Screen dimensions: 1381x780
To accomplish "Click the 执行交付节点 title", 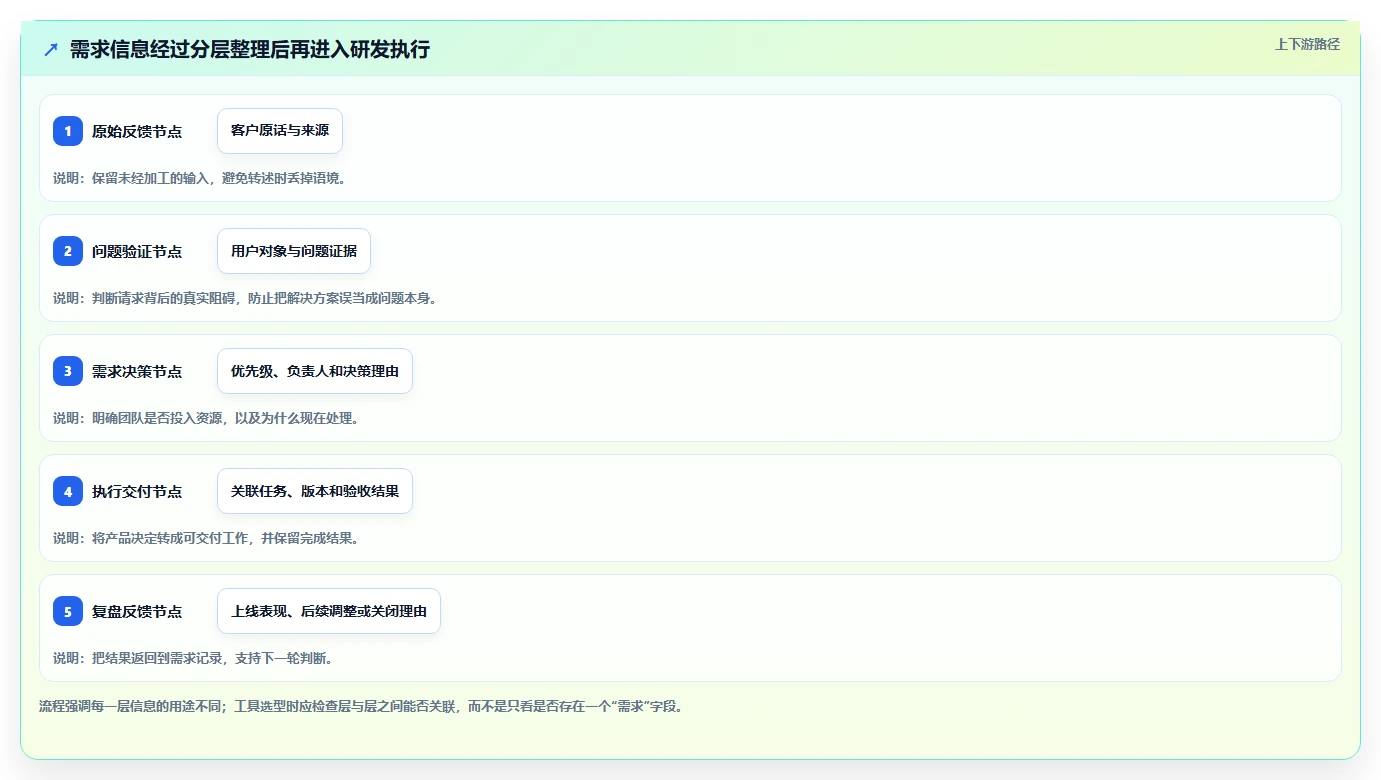I will pos(137,491).
